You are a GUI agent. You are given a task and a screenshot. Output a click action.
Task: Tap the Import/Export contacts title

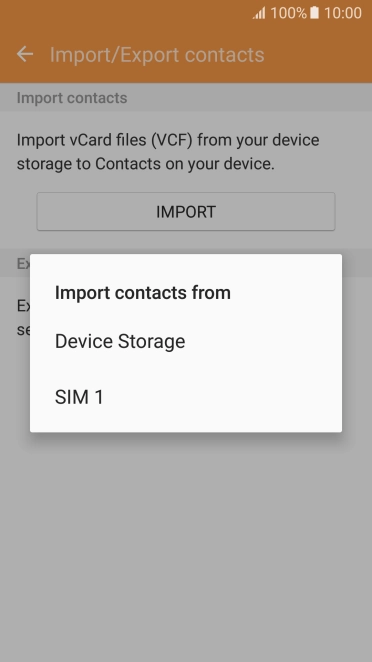point(157,55)
